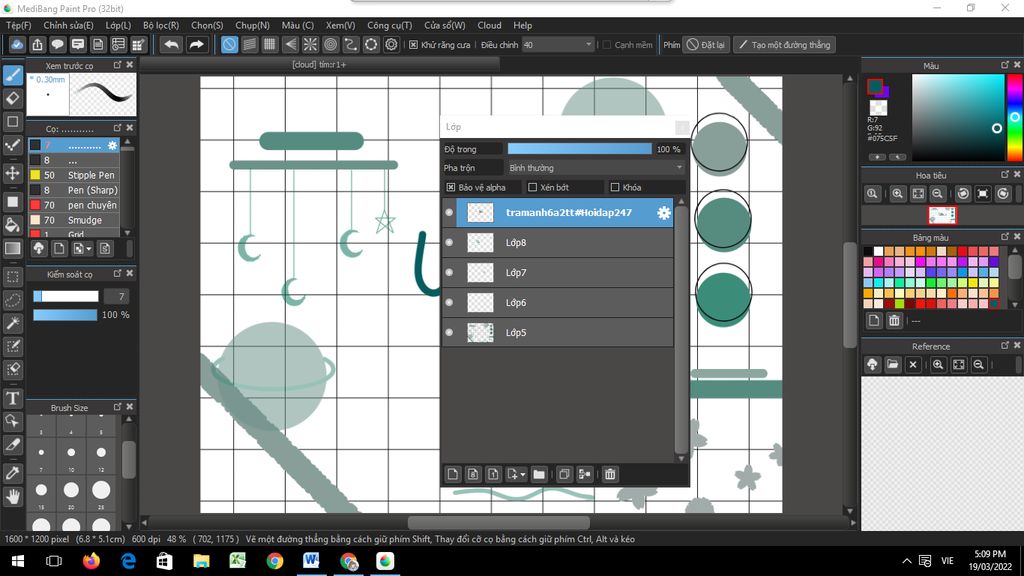Select the Stipple Pen brush
The image size is (1024, 576).
73,175
